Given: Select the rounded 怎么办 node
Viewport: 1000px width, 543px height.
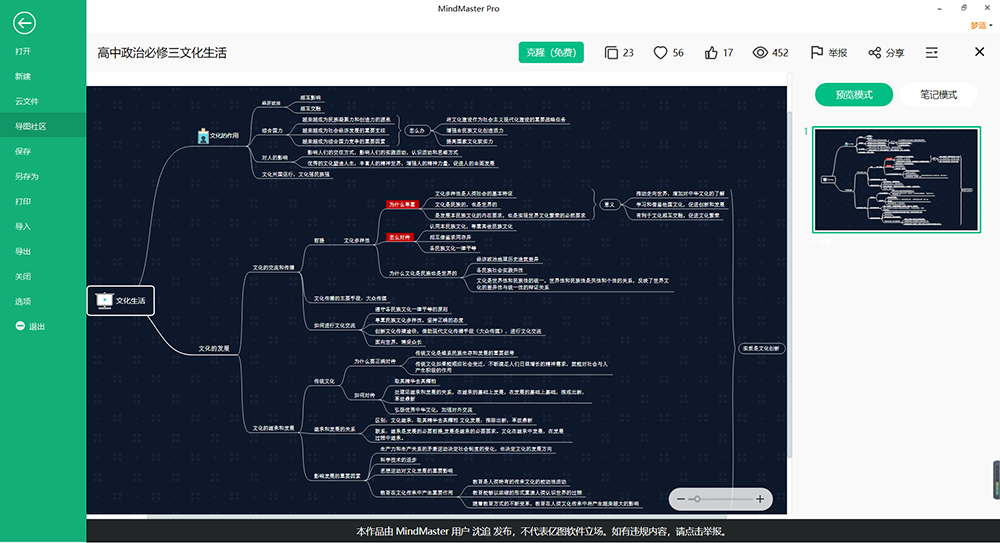Looking at the screenshot, I should click(416, 130).
